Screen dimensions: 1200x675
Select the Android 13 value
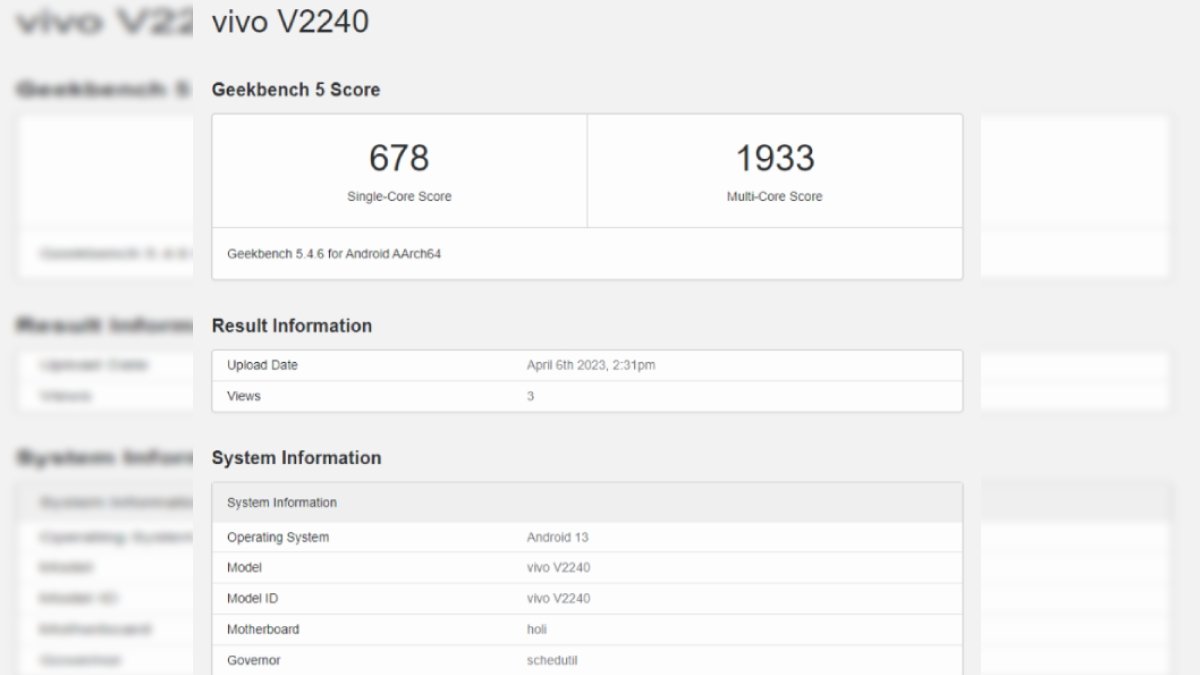pyautogui.click(x=558, y=537)
